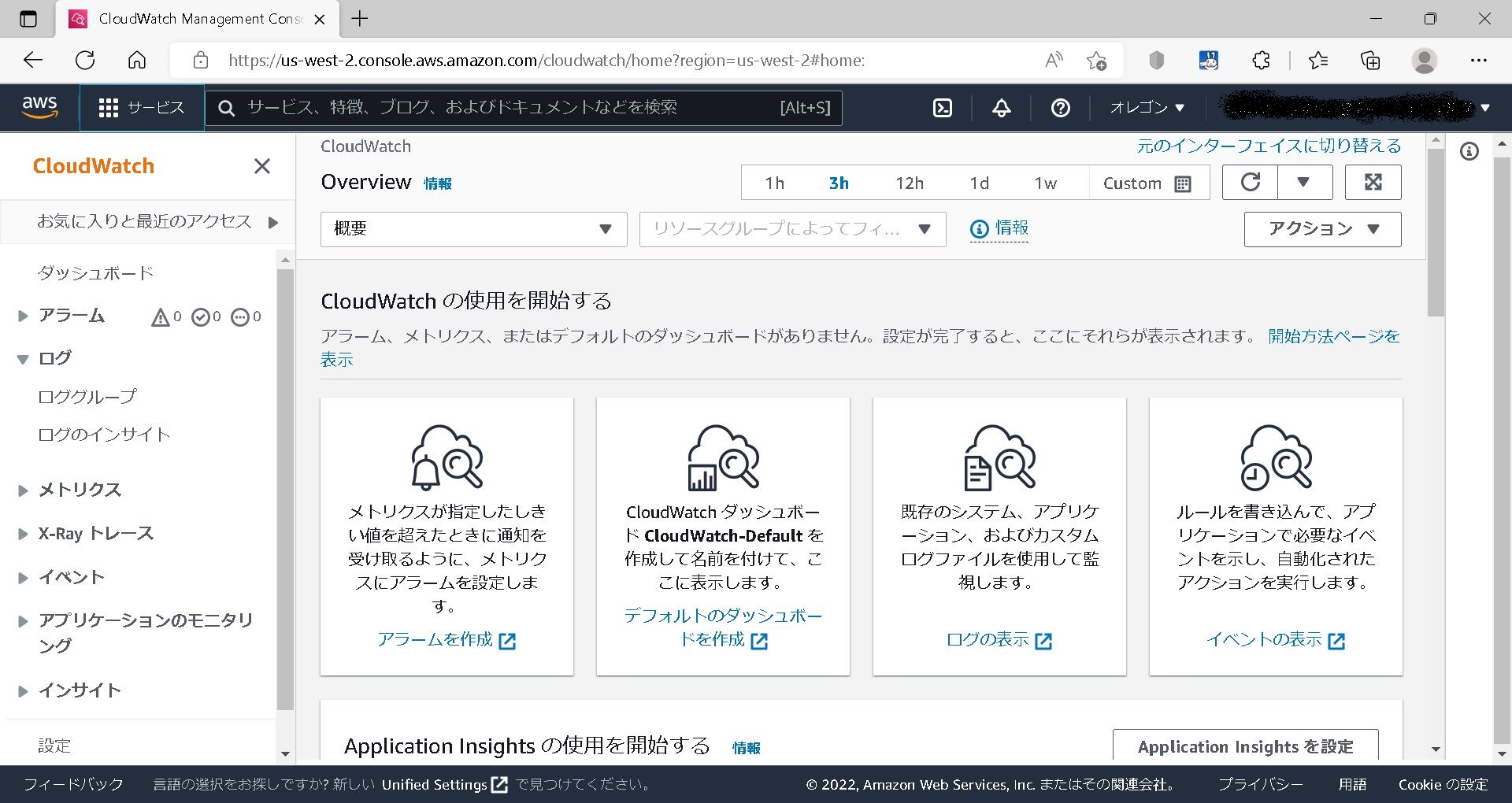Collapse the ログ sidebar section
The width and height of the screenshot is (1512, 803).
click(x=23, y=359)
